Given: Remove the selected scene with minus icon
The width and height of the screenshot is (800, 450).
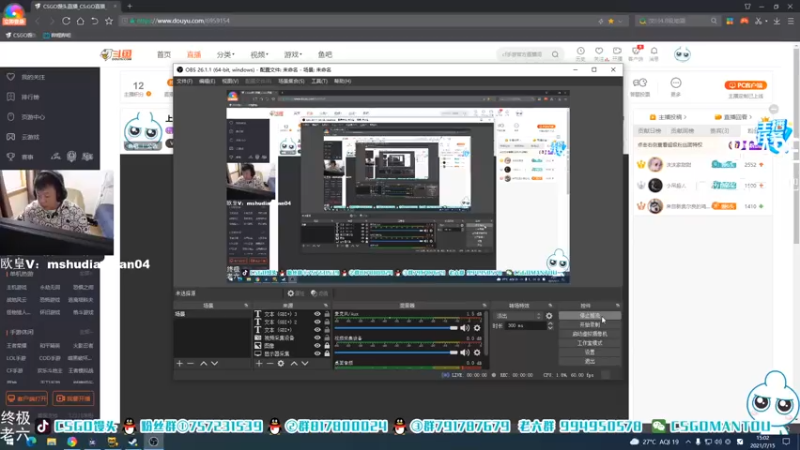Looking at the screenshot, I should pos(191,364).
